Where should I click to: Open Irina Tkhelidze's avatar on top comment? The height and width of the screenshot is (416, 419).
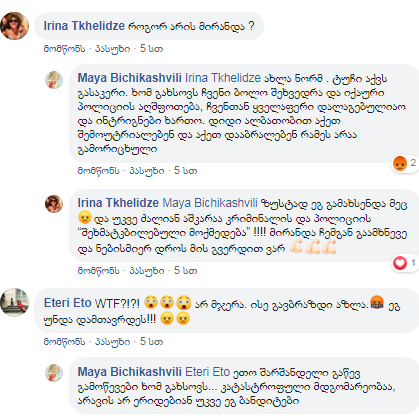[14, 26]
